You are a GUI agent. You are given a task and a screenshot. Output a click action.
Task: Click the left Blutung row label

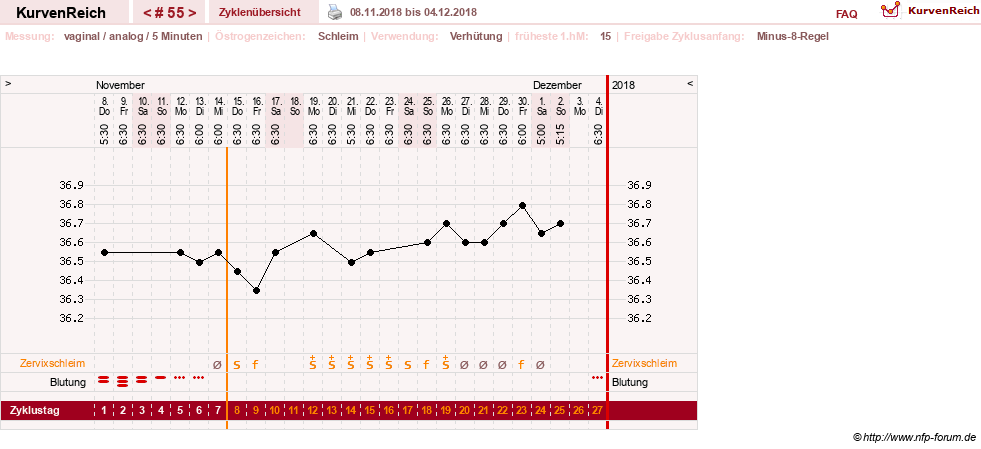point(68,382)
